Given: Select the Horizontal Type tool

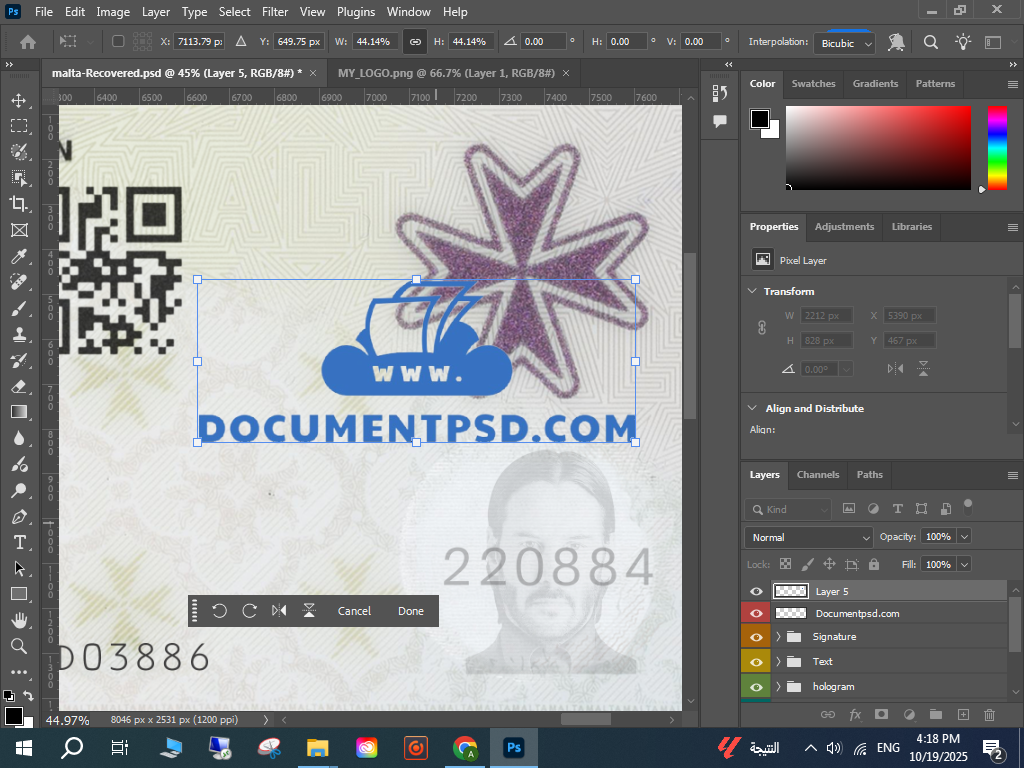Looking at the screenshot, I should pyautogui.click(x=19, y=542).
